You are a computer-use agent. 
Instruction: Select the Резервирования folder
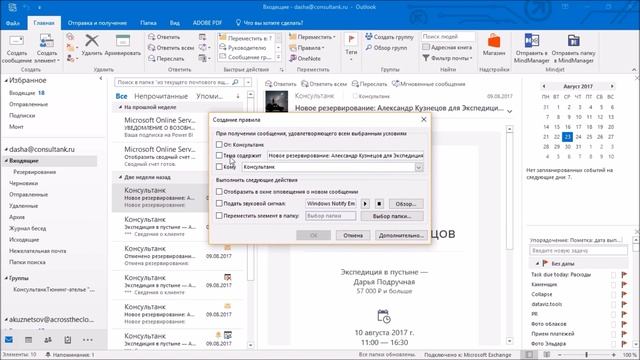tap(35, 172)
